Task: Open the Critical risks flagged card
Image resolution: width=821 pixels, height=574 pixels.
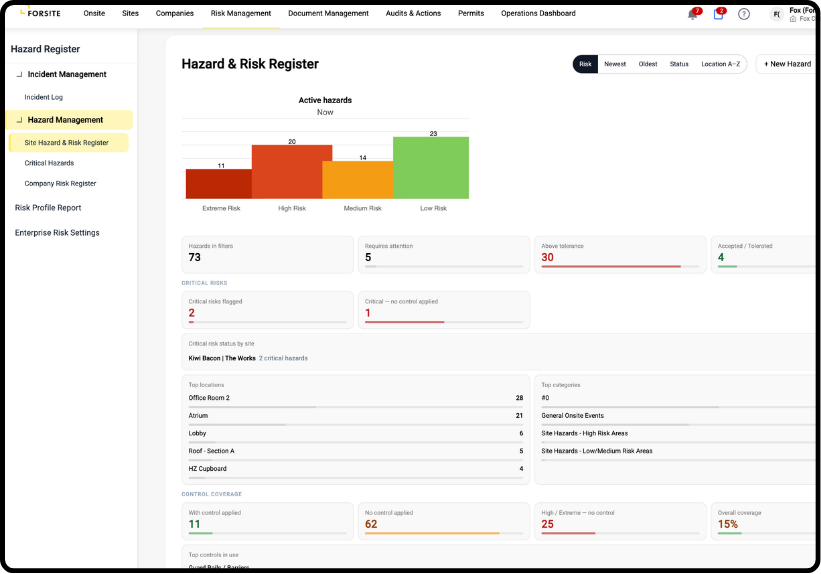Action: [x=268, y=310]
